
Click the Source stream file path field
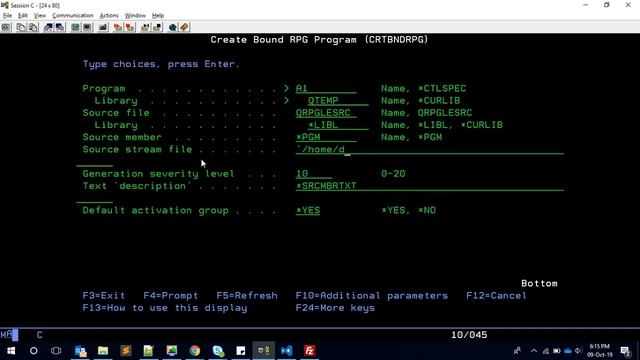click(x=429, y=150)
